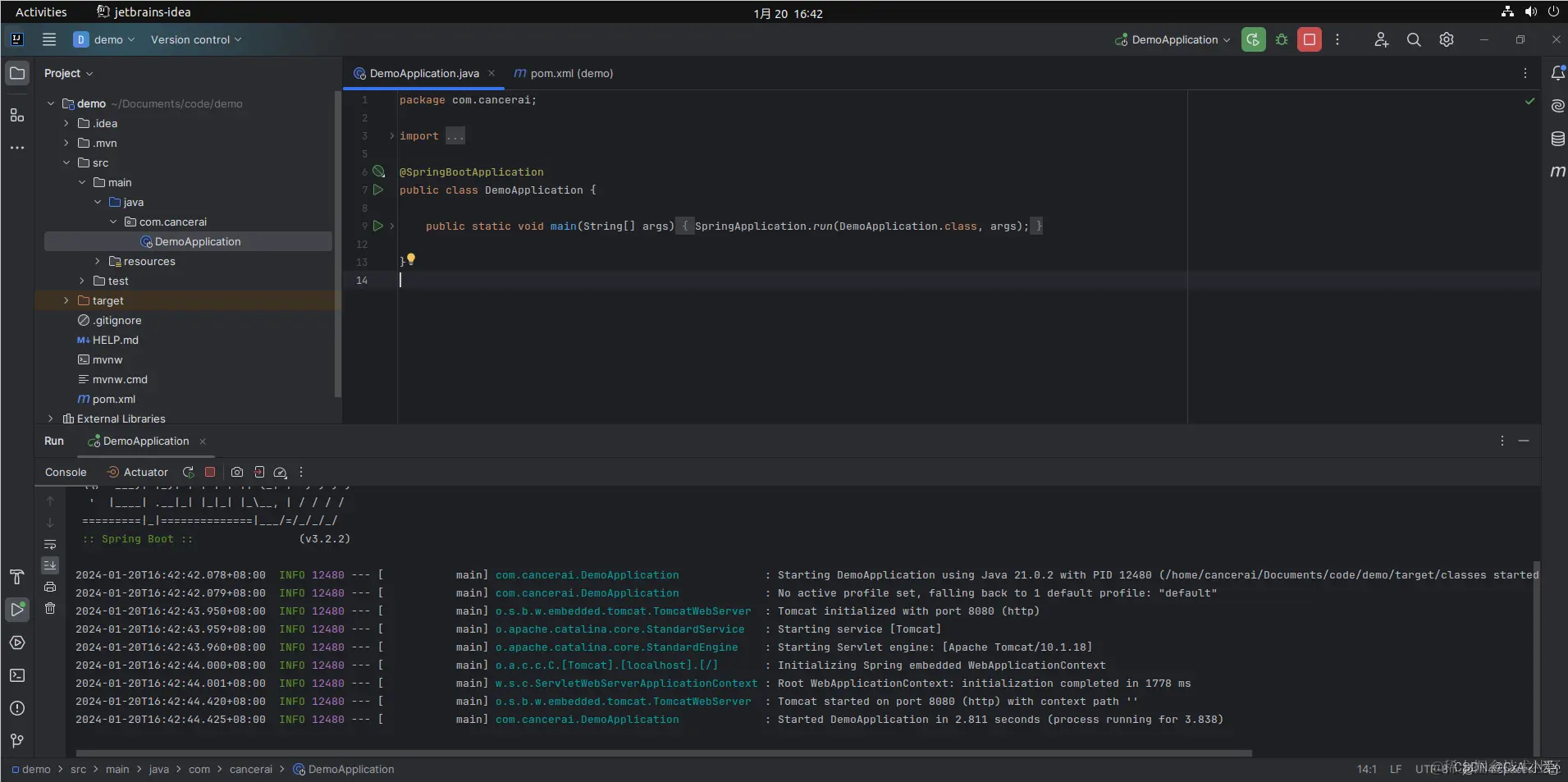Toggle scroll to end of console
Viewport: 1568px width, 782px height.
click(x=50, y=565)
